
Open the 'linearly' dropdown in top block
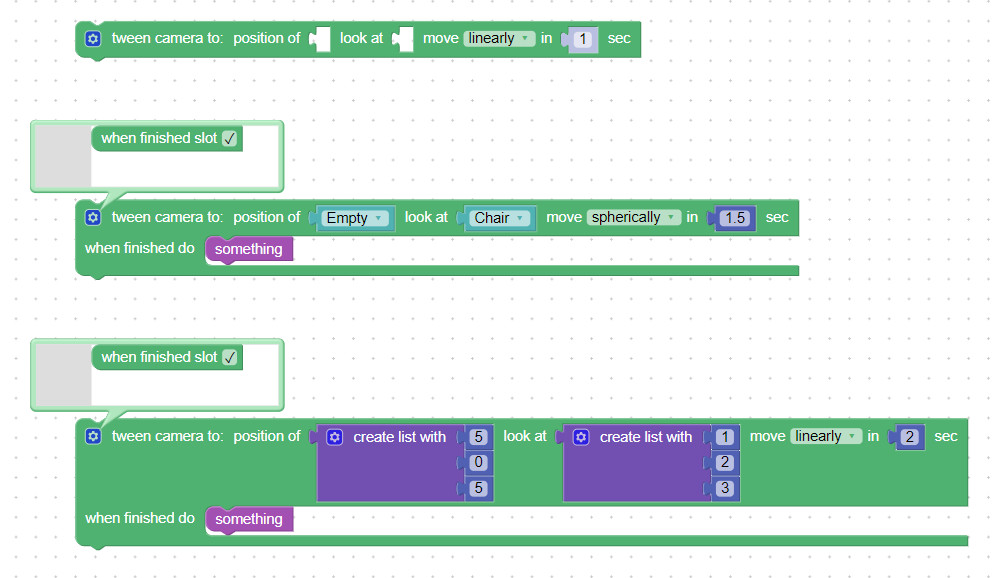coord(498,39)
